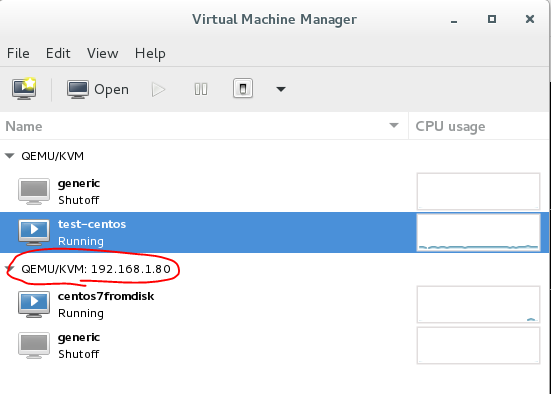Click the Running status of centos7fromdisk
Image resolution: width=551 pixels, height=394 pixels.
(81, 313)
